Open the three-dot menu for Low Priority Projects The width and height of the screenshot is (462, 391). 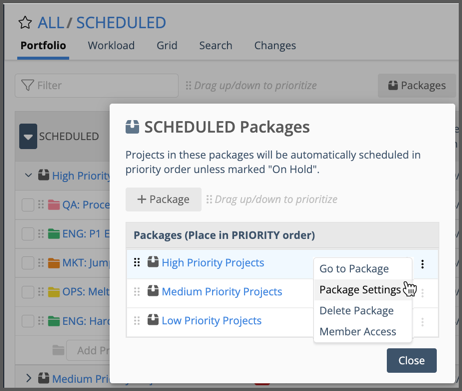[422, 322]
